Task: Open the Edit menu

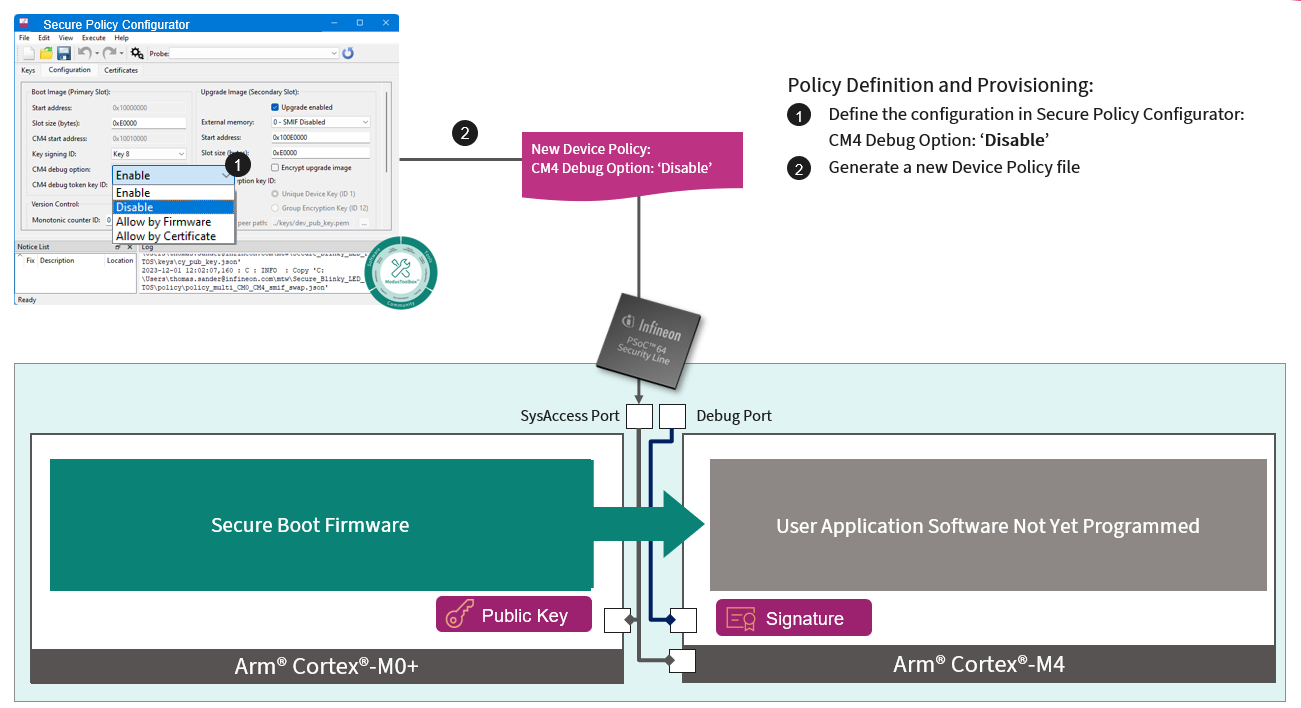Action: pos(44,38)
